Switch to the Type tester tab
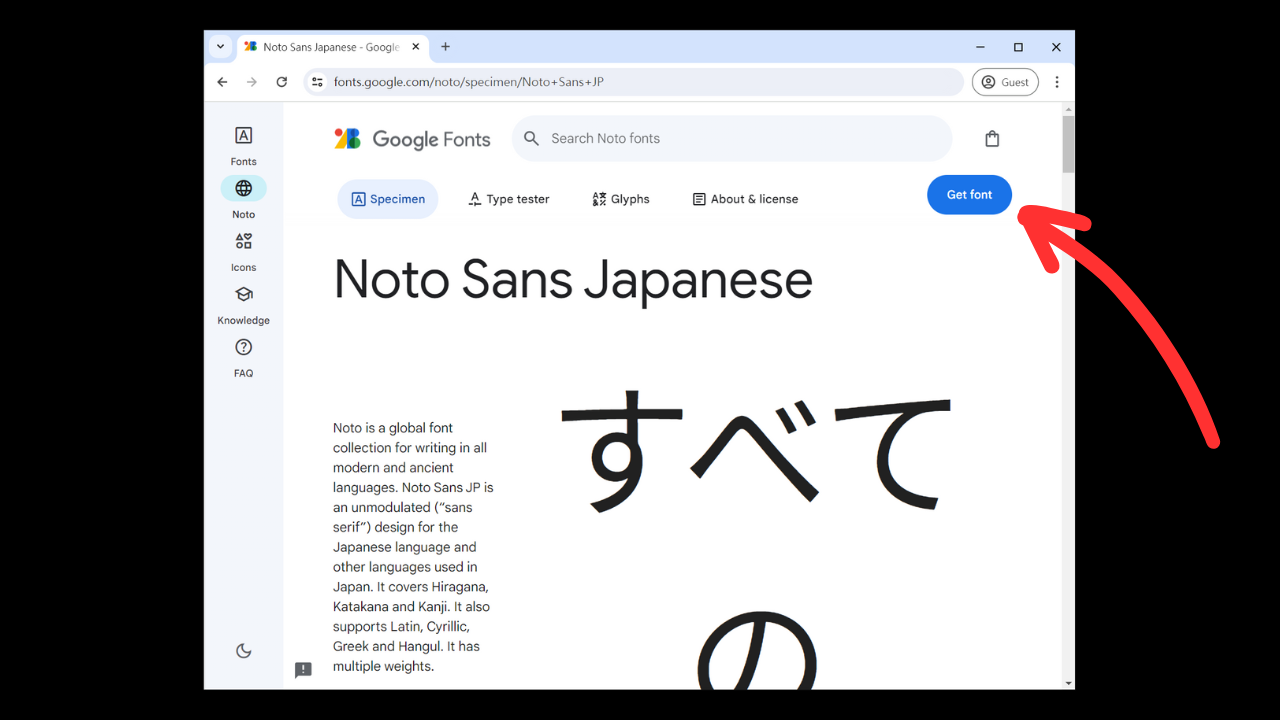This screenshot has height=720, width=1280. click(x=509, y=199)
